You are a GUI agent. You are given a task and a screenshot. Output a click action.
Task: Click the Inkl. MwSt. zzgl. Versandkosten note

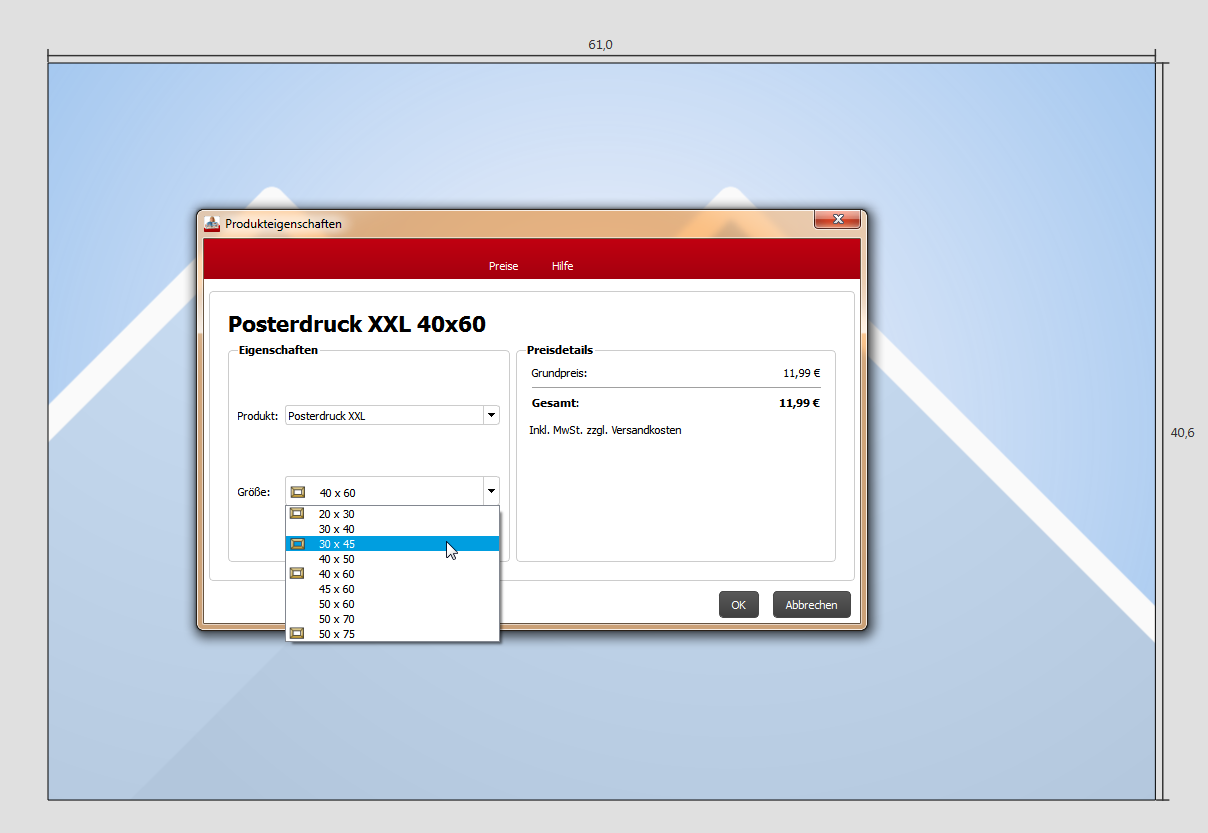point(605,430)
